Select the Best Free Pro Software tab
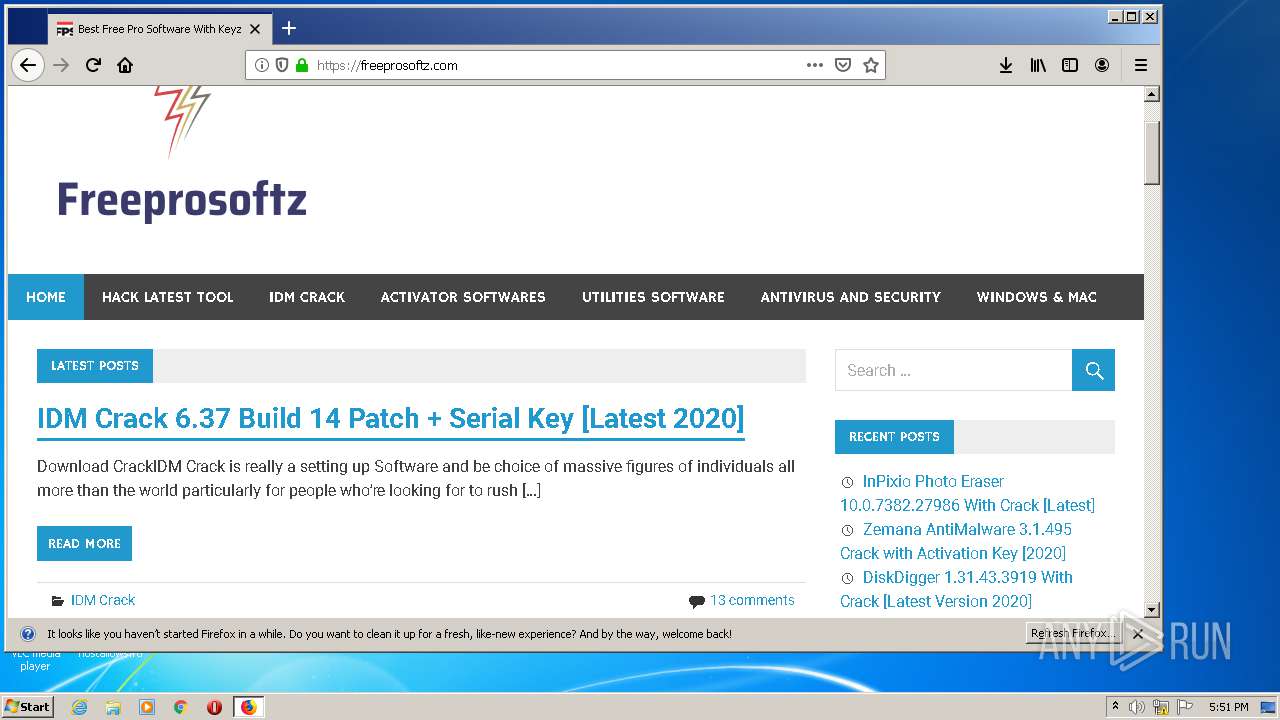Image resolution: width=1280 pixels, height=720 pixels. [158, 29]
